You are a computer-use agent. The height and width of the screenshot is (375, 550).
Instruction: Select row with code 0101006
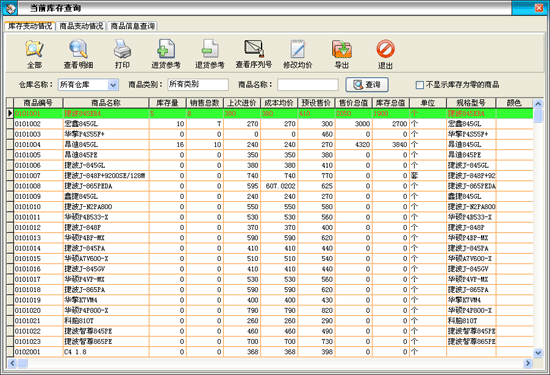(x=270, y=165)
